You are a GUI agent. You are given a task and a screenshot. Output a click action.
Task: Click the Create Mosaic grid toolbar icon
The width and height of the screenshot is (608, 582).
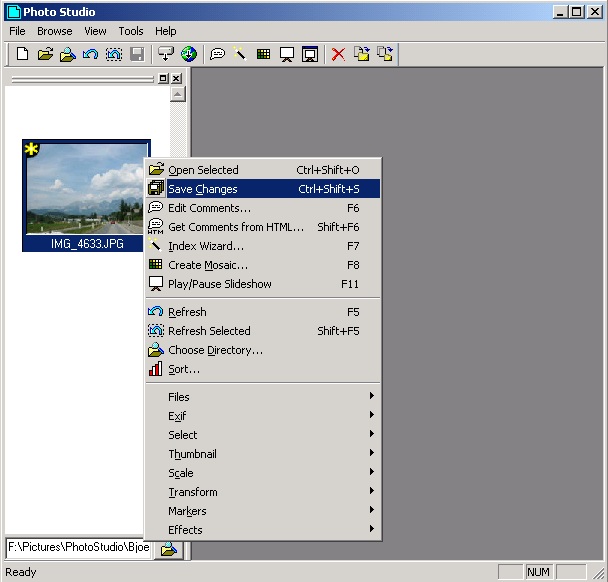click(x=264, y=54)
